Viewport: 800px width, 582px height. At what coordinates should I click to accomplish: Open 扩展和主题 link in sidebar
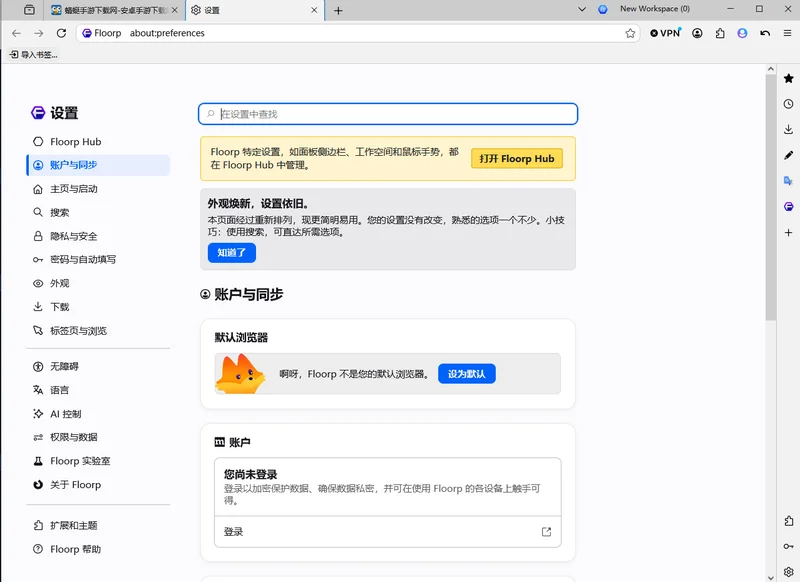tap(98, 525)
